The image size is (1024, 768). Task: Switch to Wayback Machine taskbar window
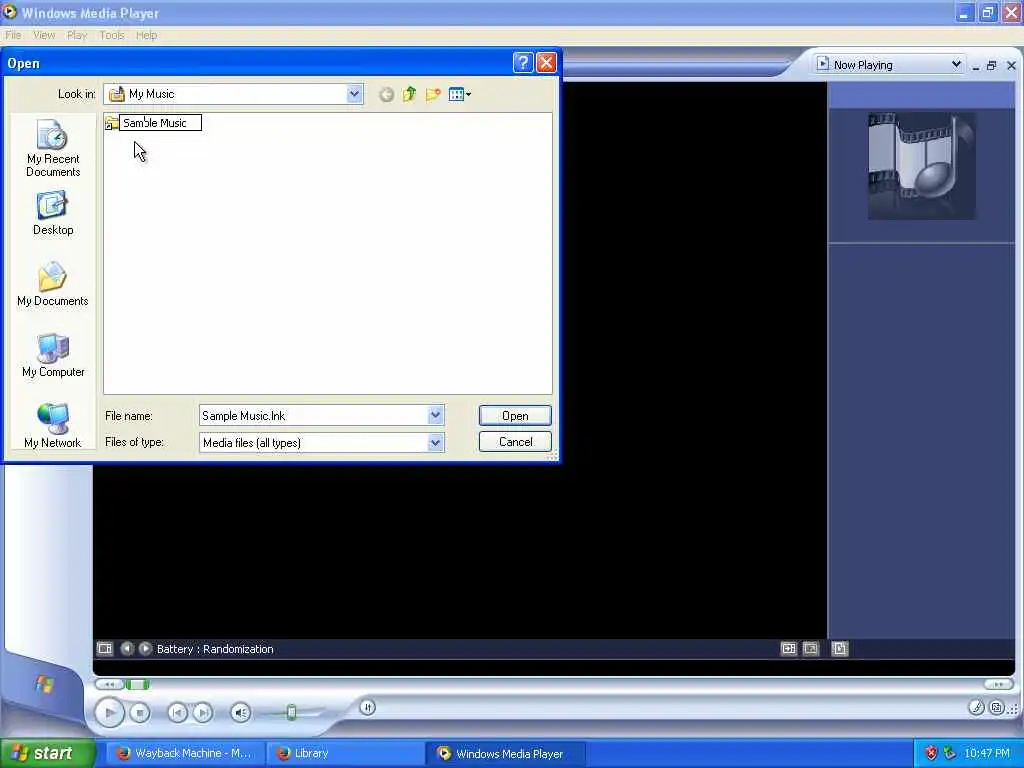(x=186, y=753)
